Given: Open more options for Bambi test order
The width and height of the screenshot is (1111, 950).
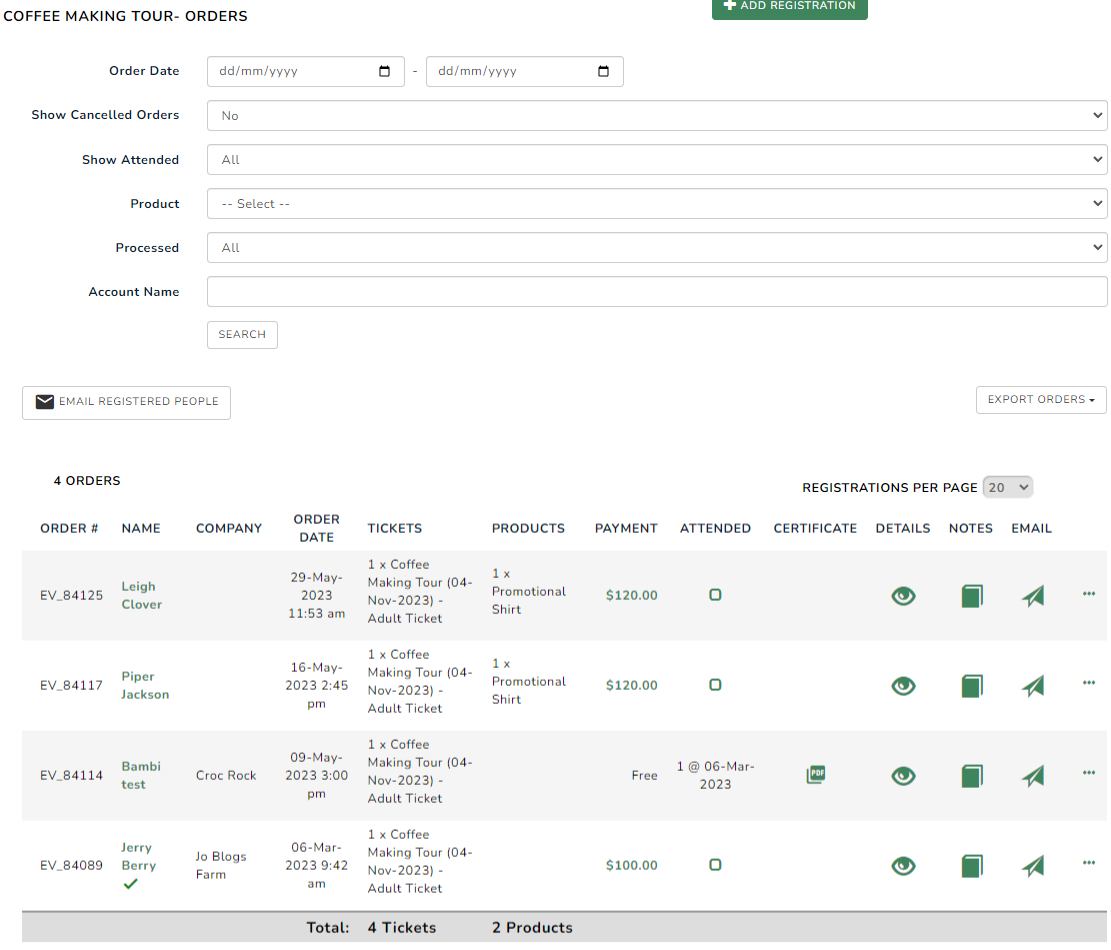Looking at the screenshot, I should pos(1089,773).
